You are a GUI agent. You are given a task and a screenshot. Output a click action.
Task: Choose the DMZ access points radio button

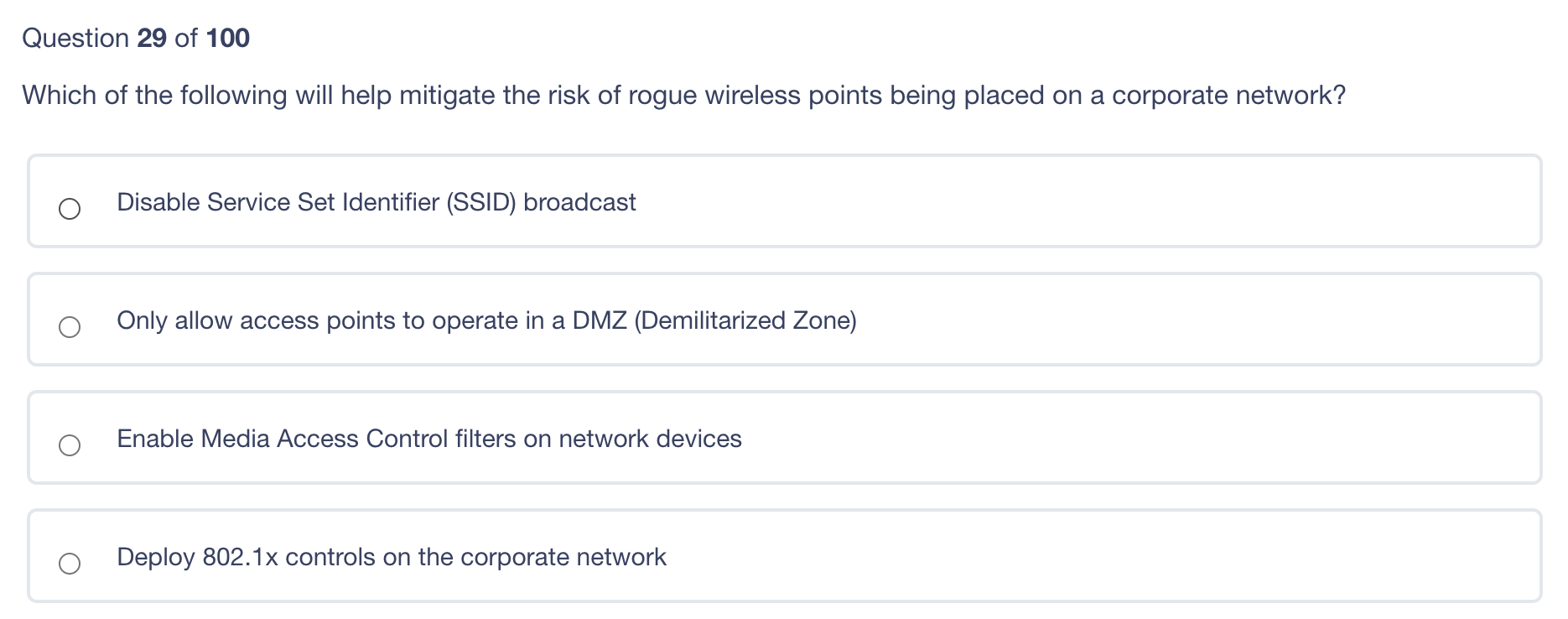[70, 327]
